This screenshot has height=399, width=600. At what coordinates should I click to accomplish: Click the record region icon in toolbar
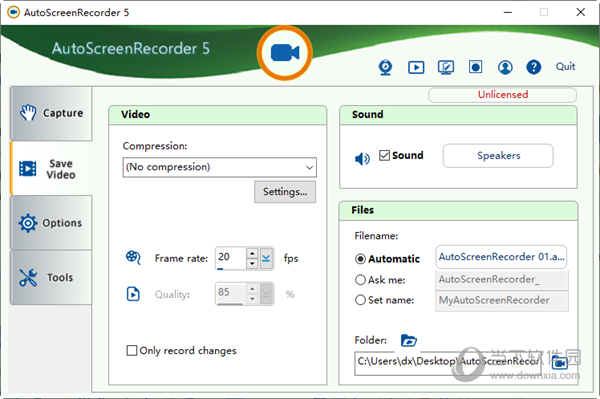point(476,67)
